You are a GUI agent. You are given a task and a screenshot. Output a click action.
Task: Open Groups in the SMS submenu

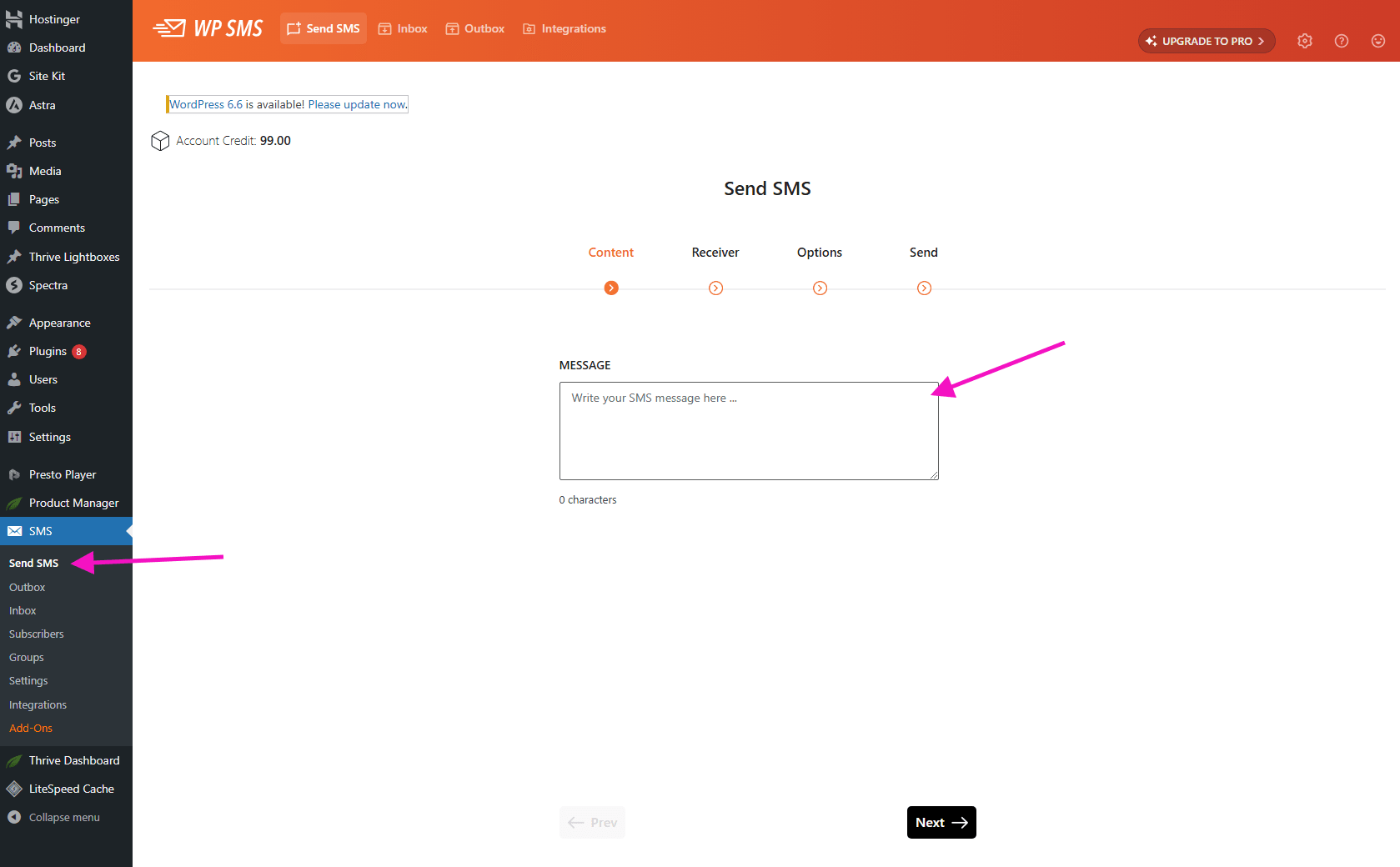(x=26, y=657)
